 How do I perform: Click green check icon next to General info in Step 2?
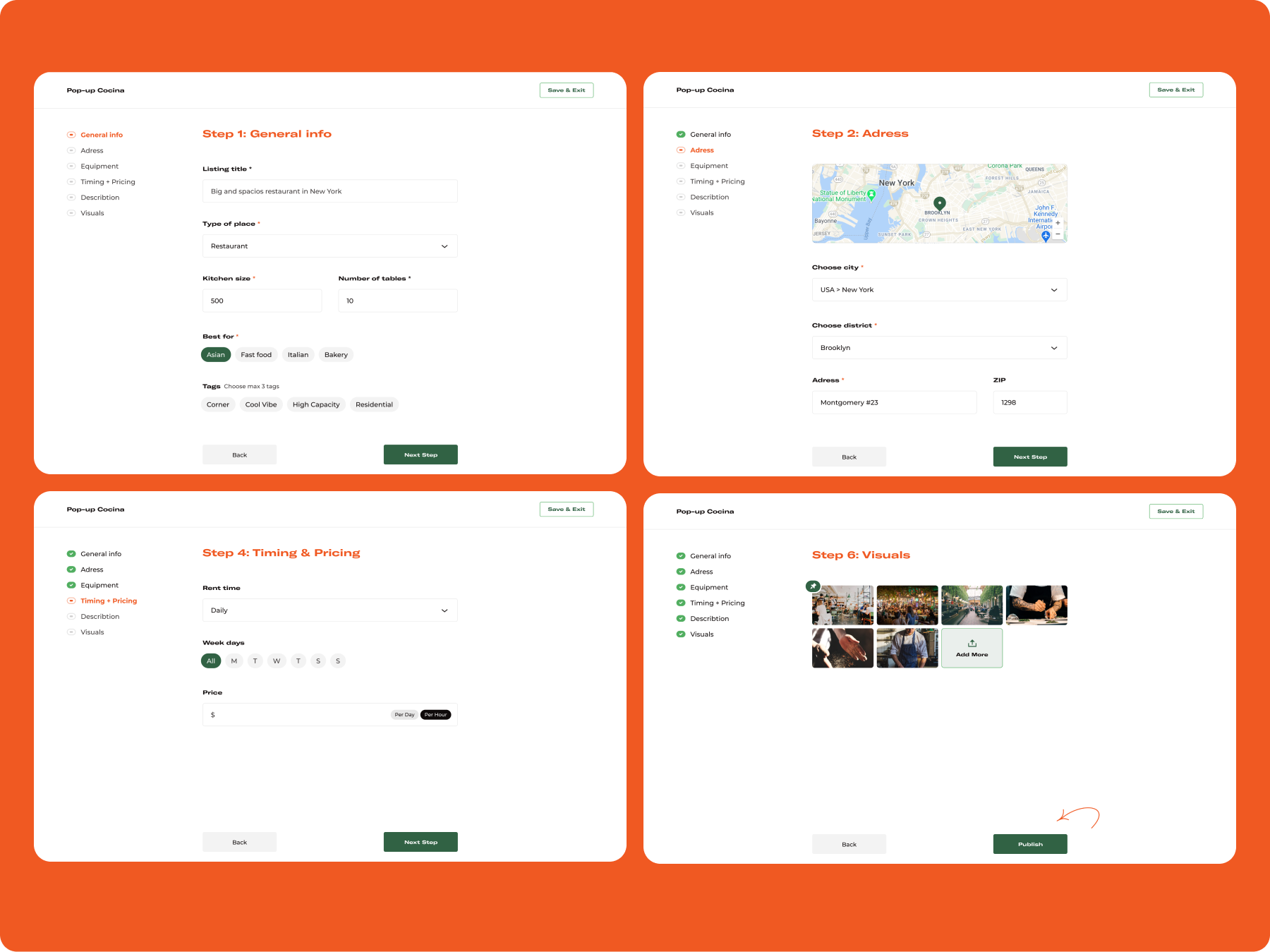pyautogui.click(x=681, y=134)
